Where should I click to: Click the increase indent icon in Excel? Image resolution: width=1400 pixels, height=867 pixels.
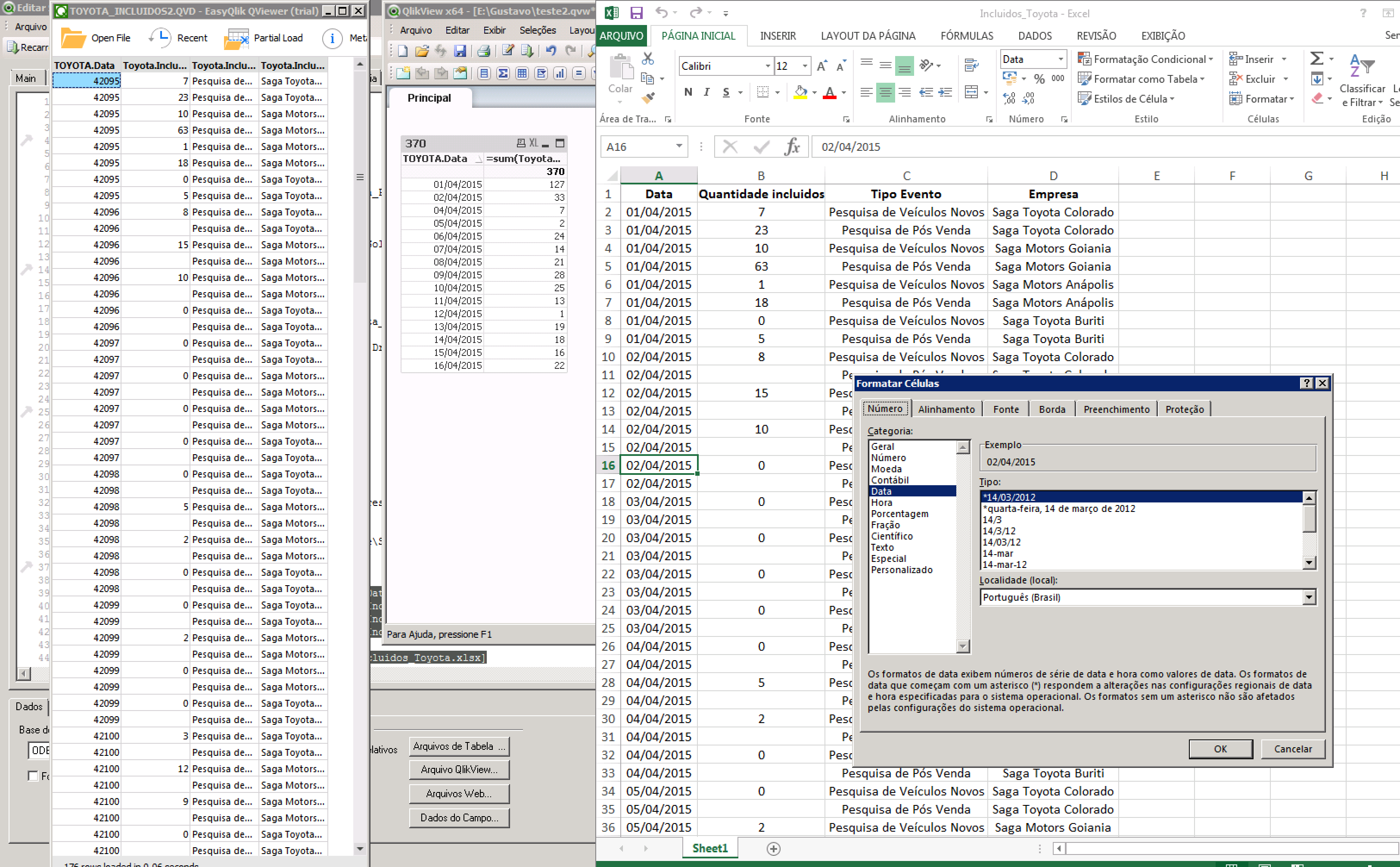(x=945, y=92)
